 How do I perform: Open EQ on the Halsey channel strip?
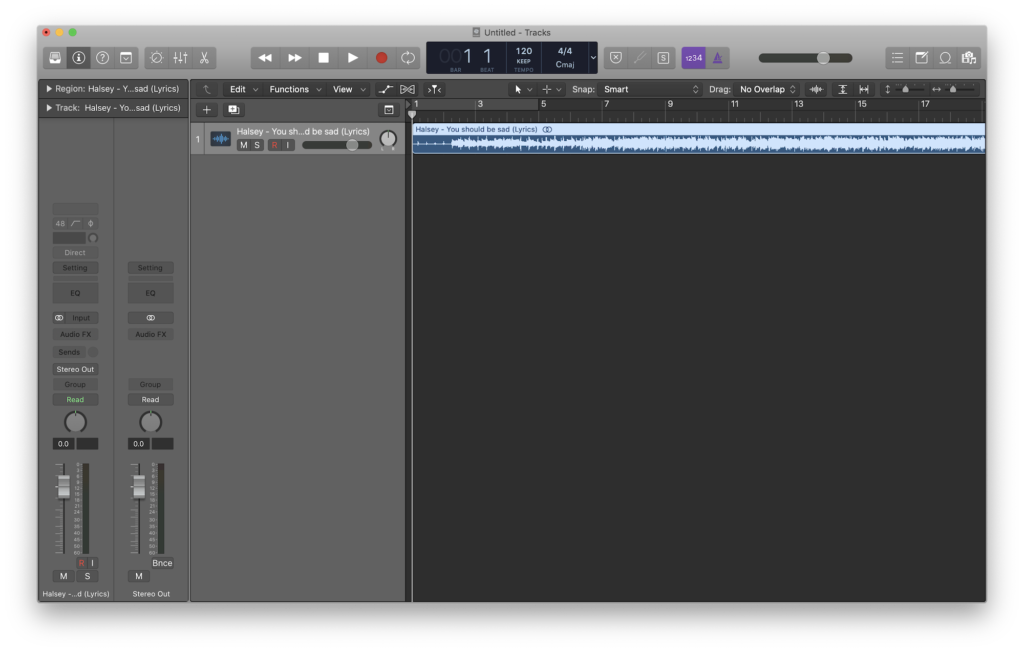click(x=75, y=293)
